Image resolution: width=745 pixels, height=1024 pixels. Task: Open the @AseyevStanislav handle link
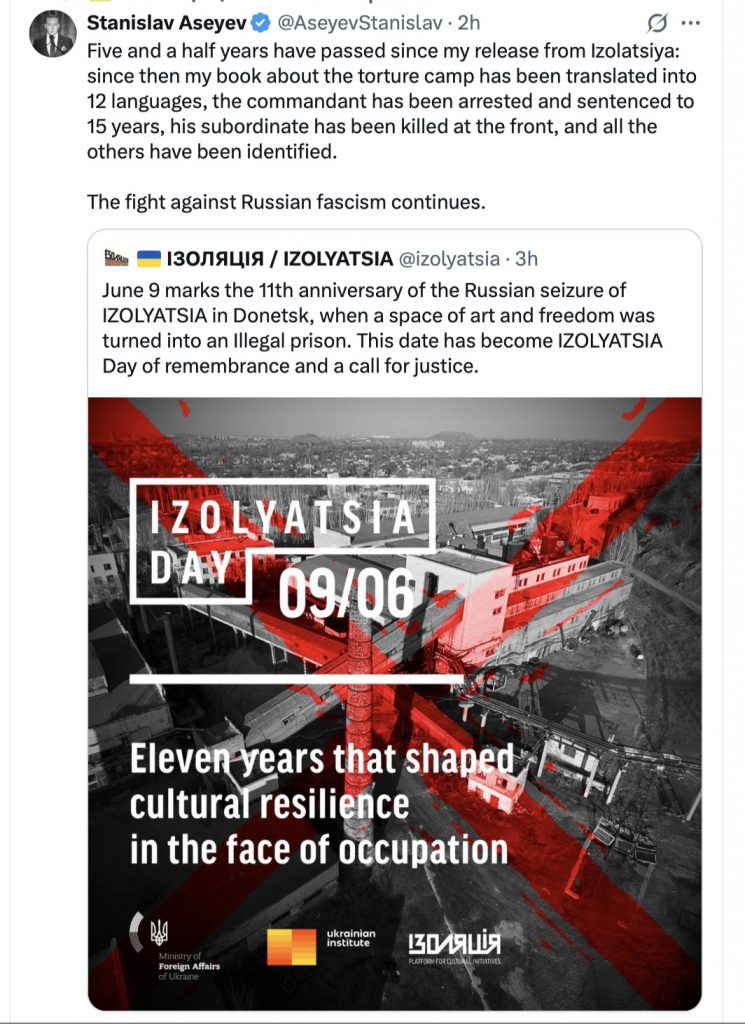coord(359,21)
